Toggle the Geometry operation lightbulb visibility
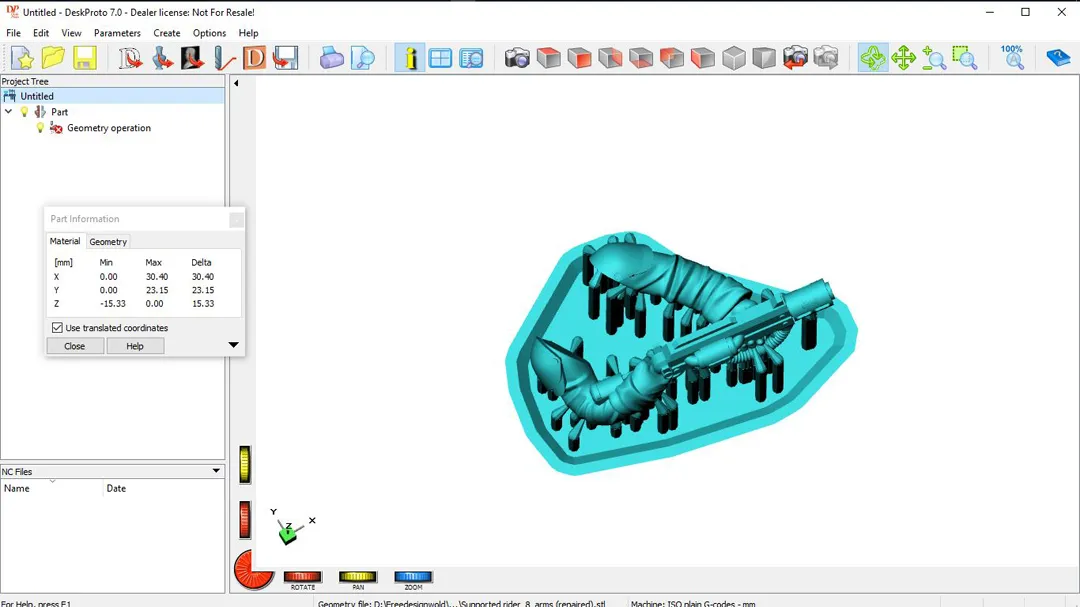 click(x=40, y=128)
